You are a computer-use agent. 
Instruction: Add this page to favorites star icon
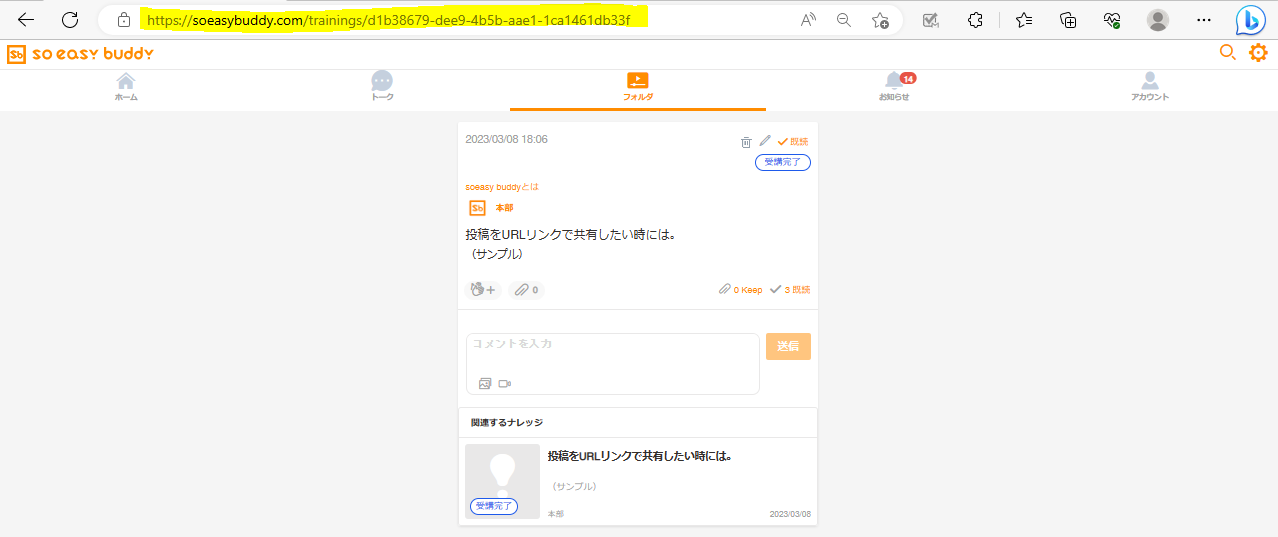[880, 20]
